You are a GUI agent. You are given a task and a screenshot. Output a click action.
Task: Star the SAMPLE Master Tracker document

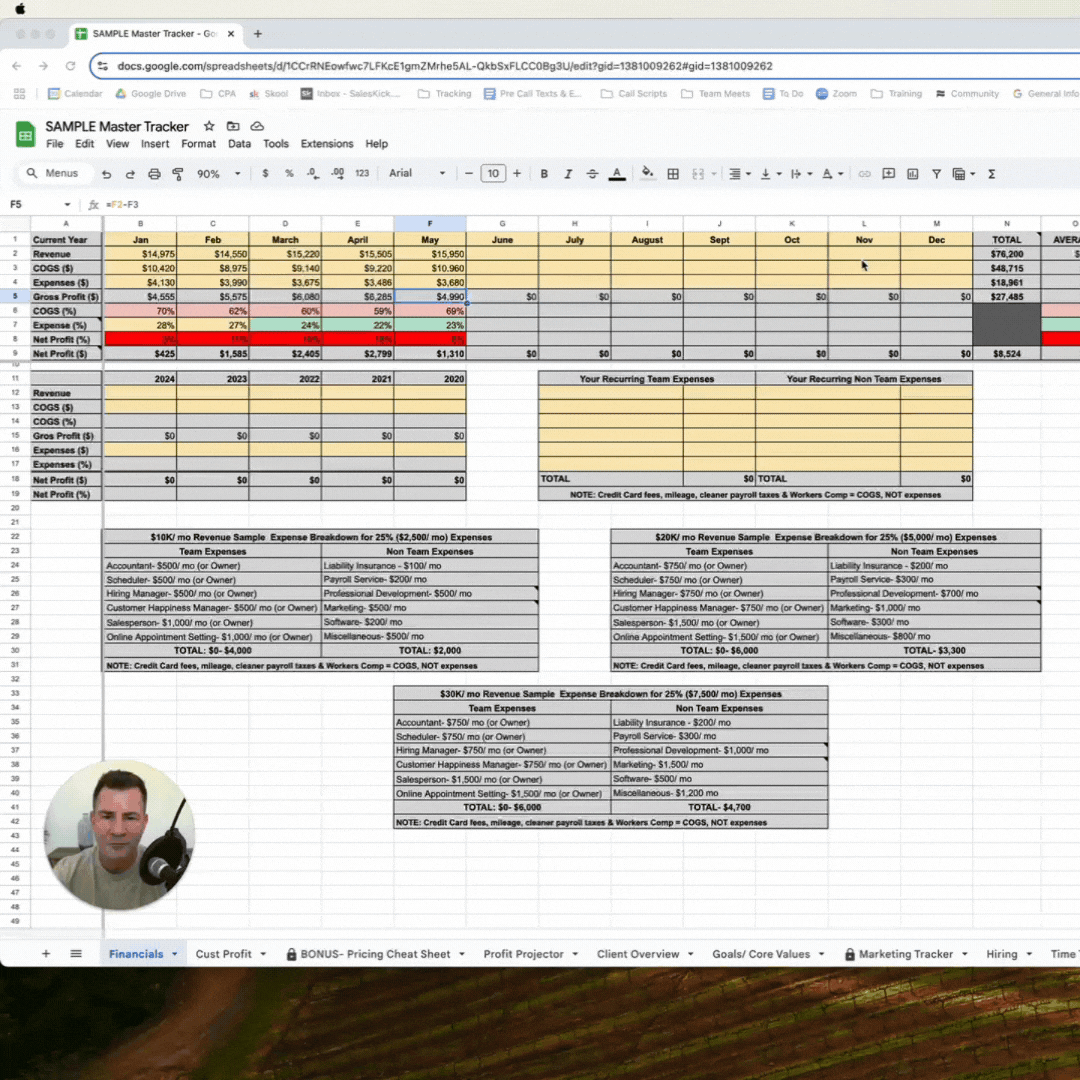click(x=209, y=126)
